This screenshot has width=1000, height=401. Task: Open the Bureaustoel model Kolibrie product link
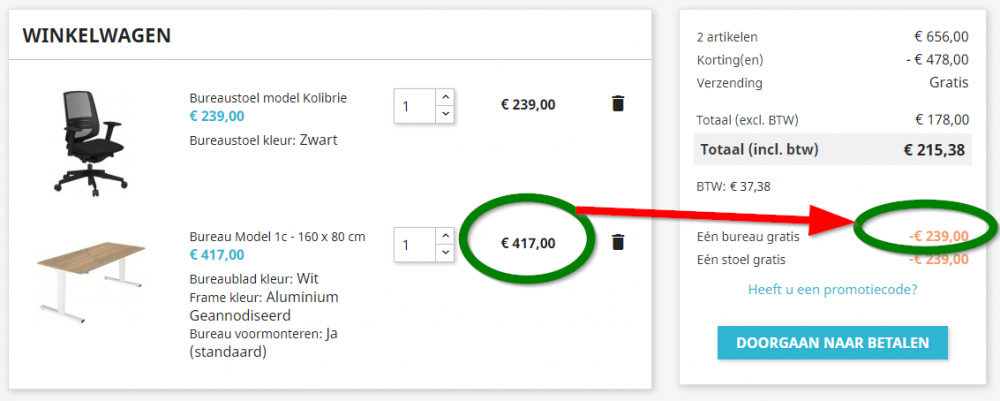click(x=268, y=98)
